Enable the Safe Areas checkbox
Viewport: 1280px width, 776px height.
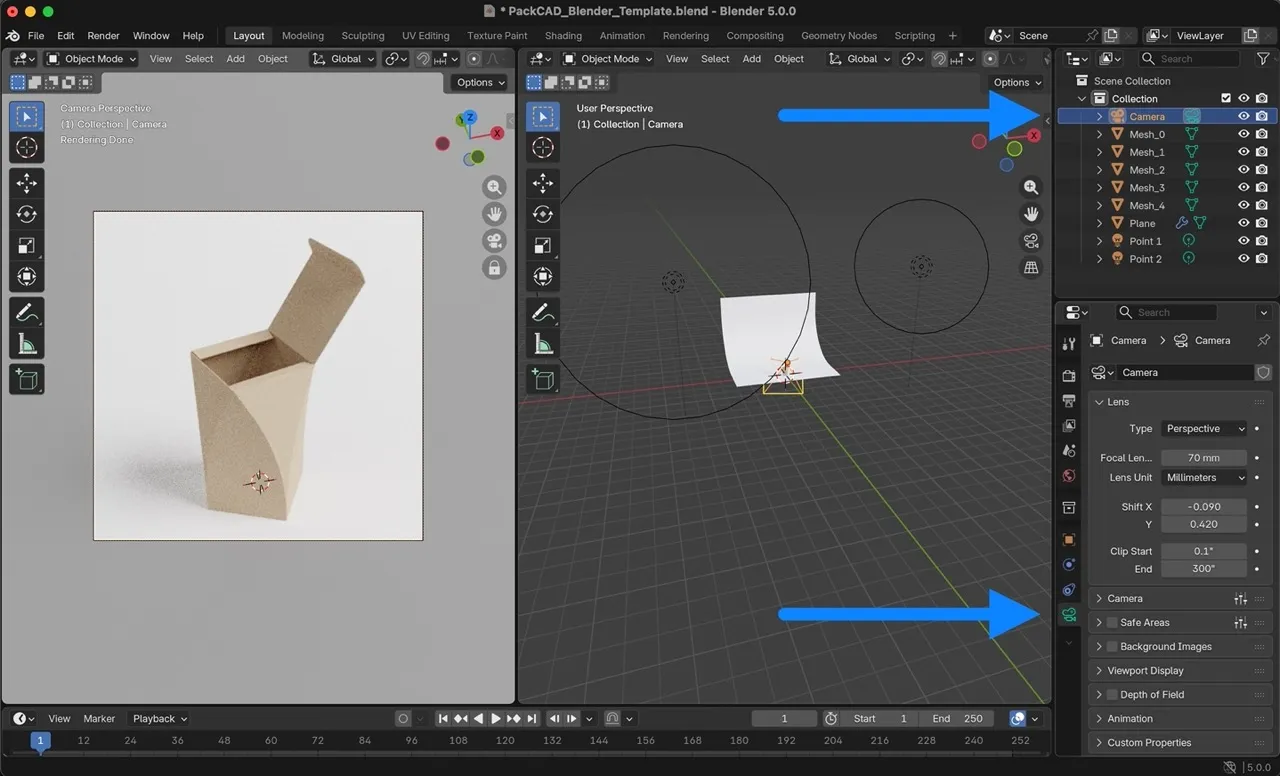coord(1111,623)
